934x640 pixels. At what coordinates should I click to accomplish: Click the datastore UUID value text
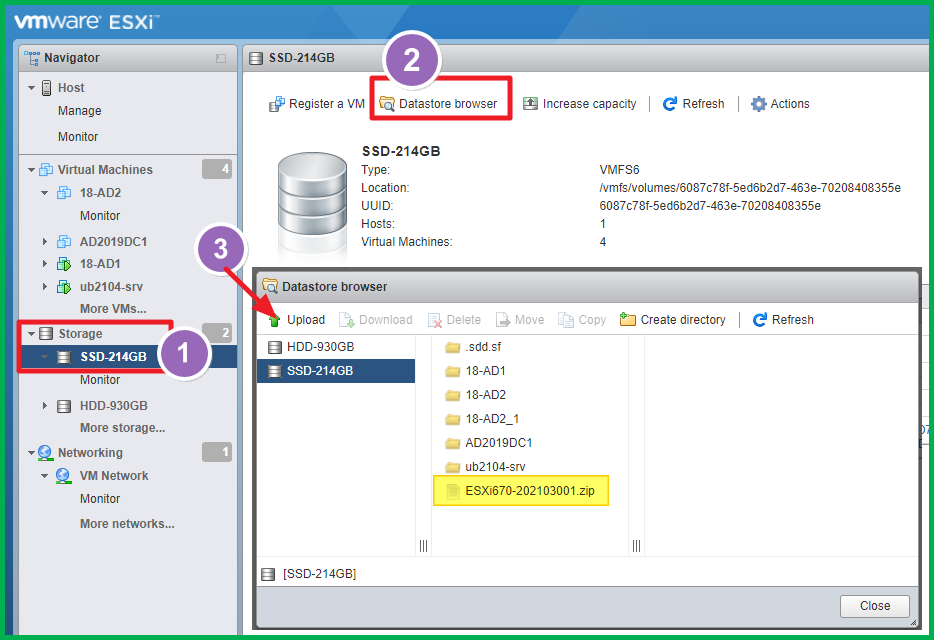pos(710,206)
